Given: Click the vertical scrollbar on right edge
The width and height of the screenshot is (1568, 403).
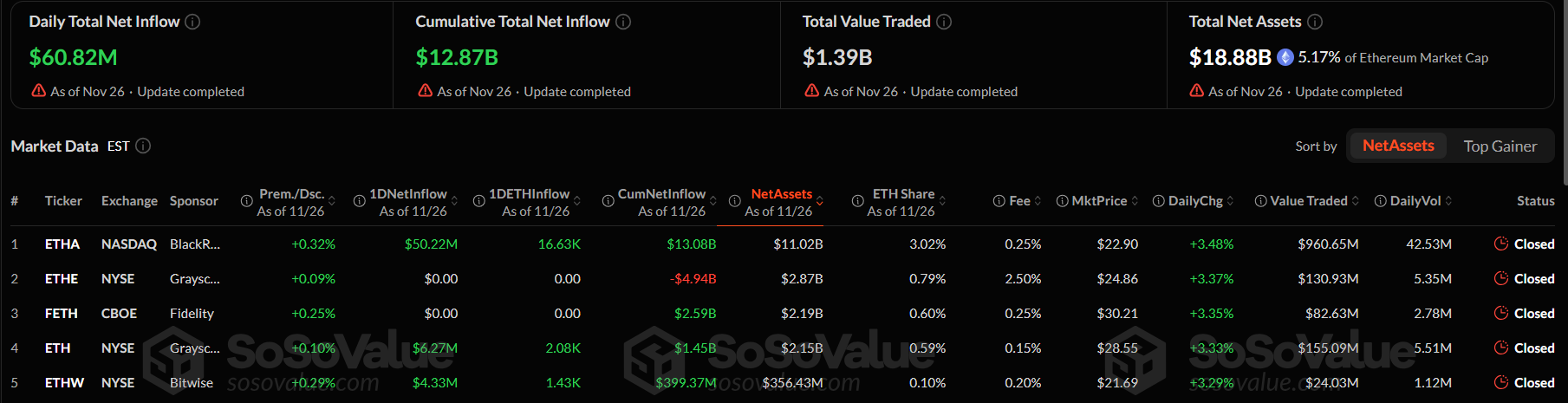Looking at the screenshot, I should 1564,87.
